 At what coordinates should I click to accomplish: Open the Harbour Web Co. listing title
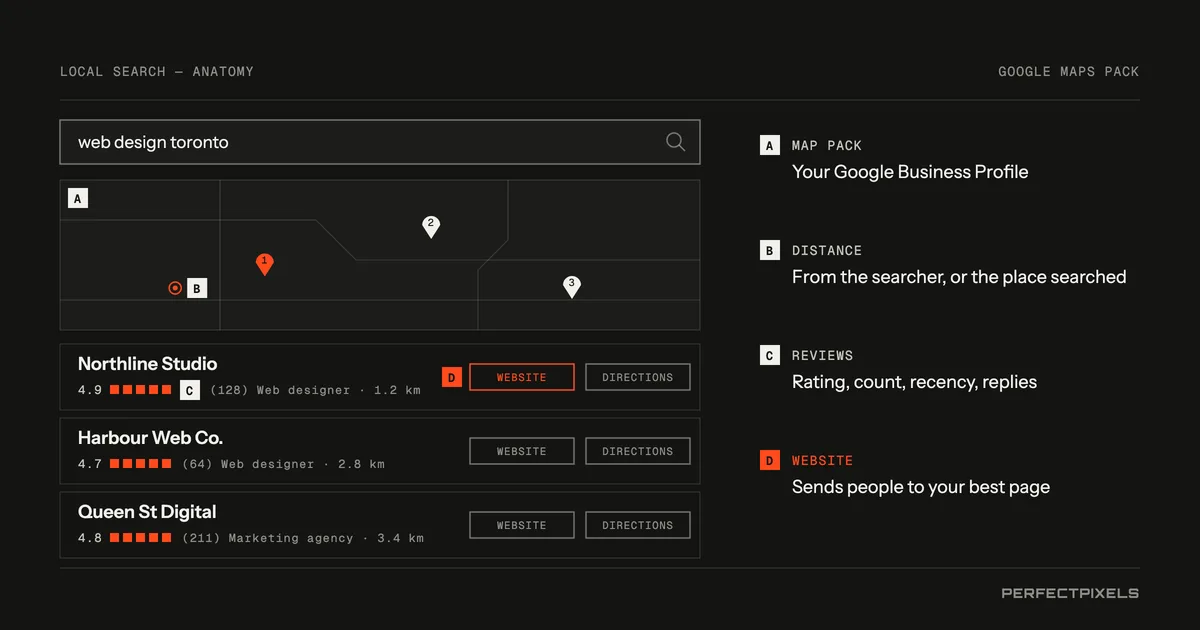pos(150,438)
